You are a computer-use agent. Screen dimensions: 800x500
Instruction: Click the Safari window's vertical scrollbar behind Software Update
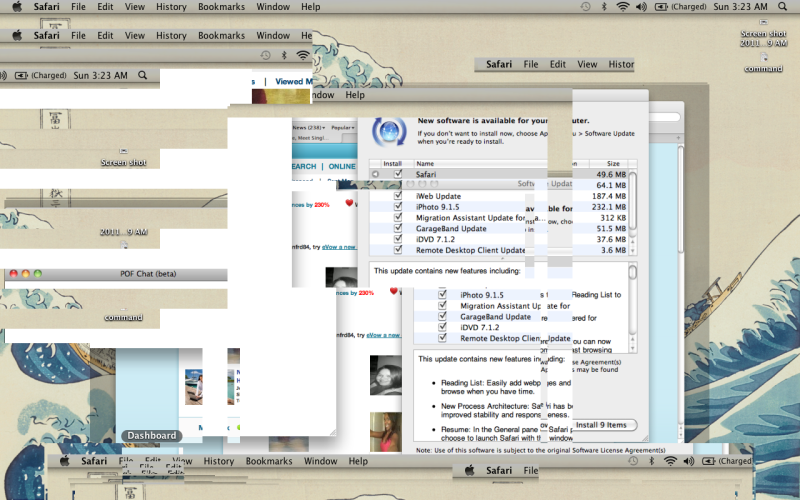(x=681, y=199)
